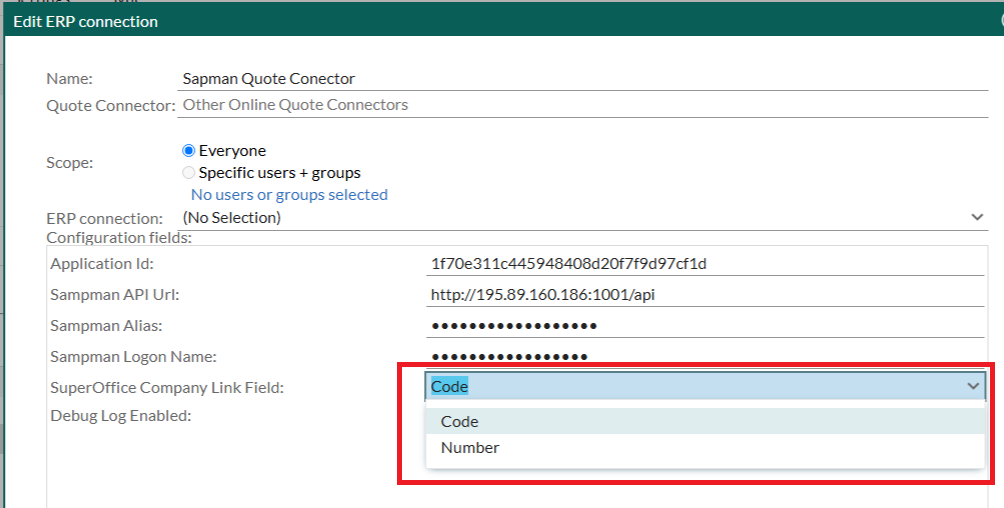
Task: Click the Debug Log Enabled label
Action: pos(121,416)
